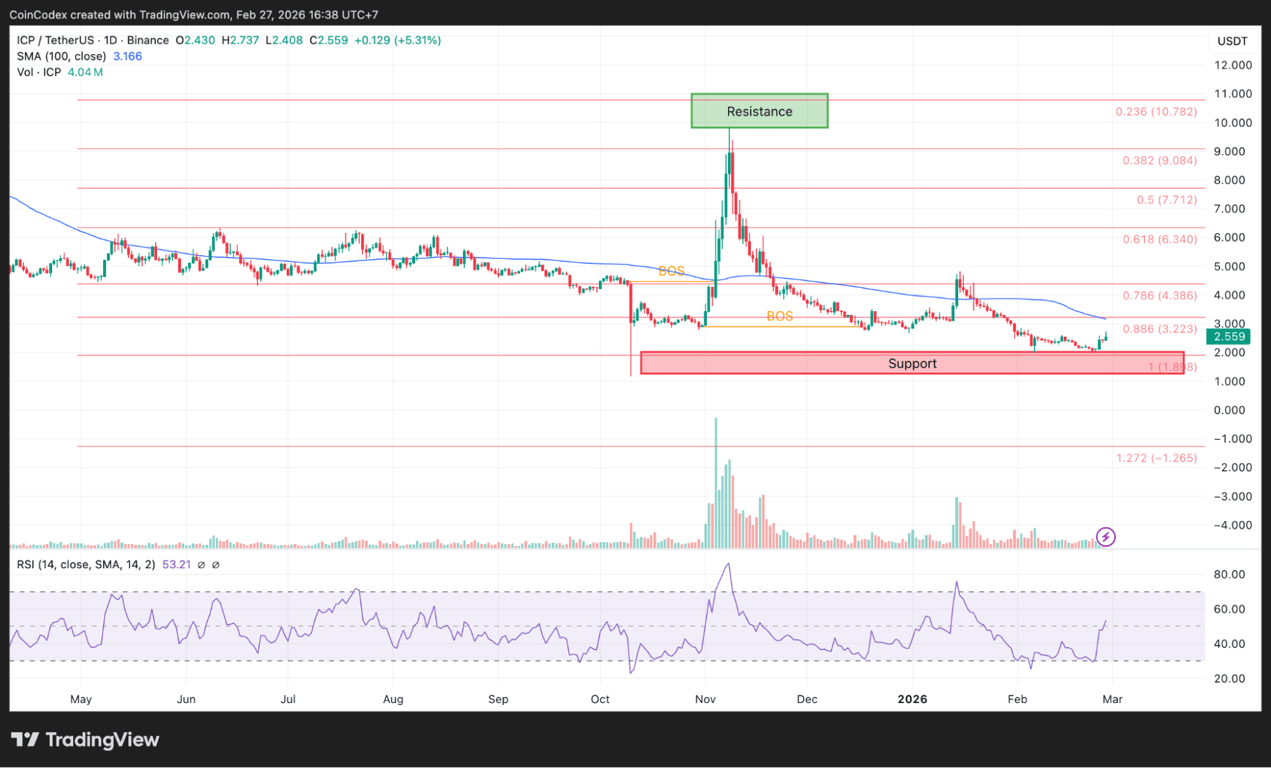Click the purple lightning bolt icon on the chart
The image size is (1271, 768).
(1105, 537)
